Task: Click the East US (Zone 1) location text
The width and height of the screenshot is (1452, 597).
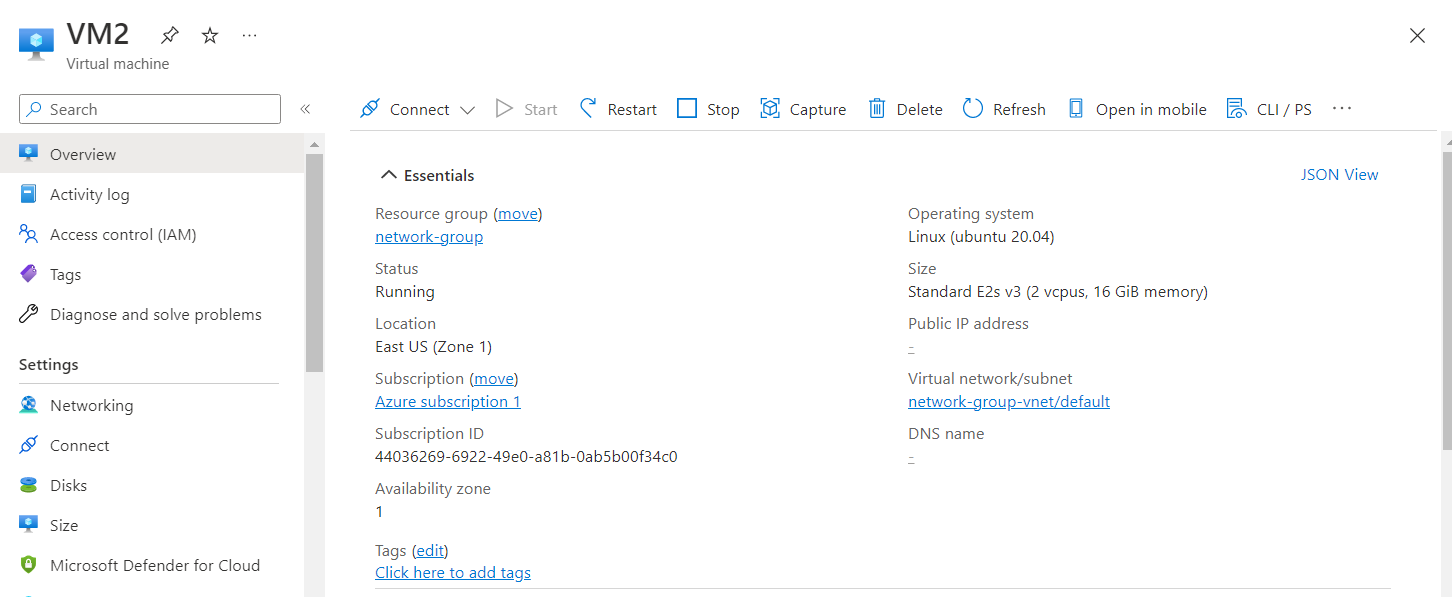Action: [x=433, y=347]
